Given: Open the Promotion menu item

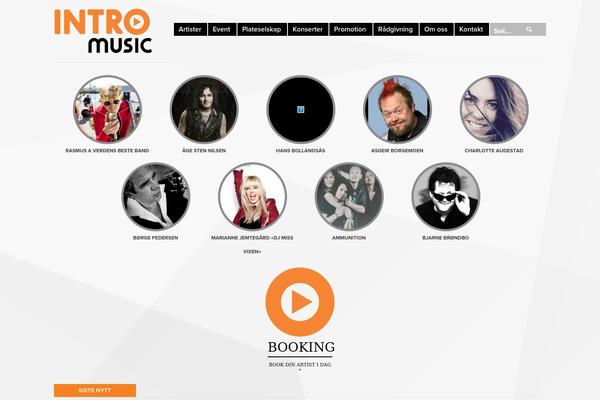Looking at the screenshot, I should [x=350, y=29].
